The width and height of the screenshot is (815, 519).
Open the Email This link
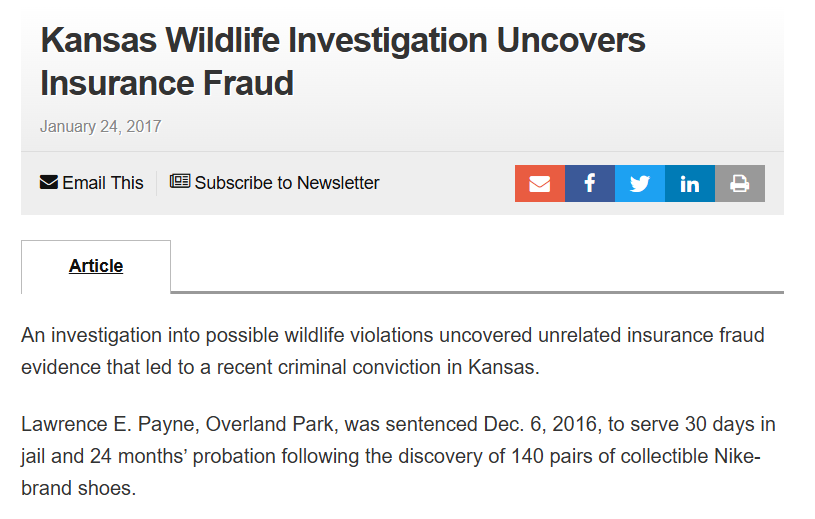coord(91,183)
